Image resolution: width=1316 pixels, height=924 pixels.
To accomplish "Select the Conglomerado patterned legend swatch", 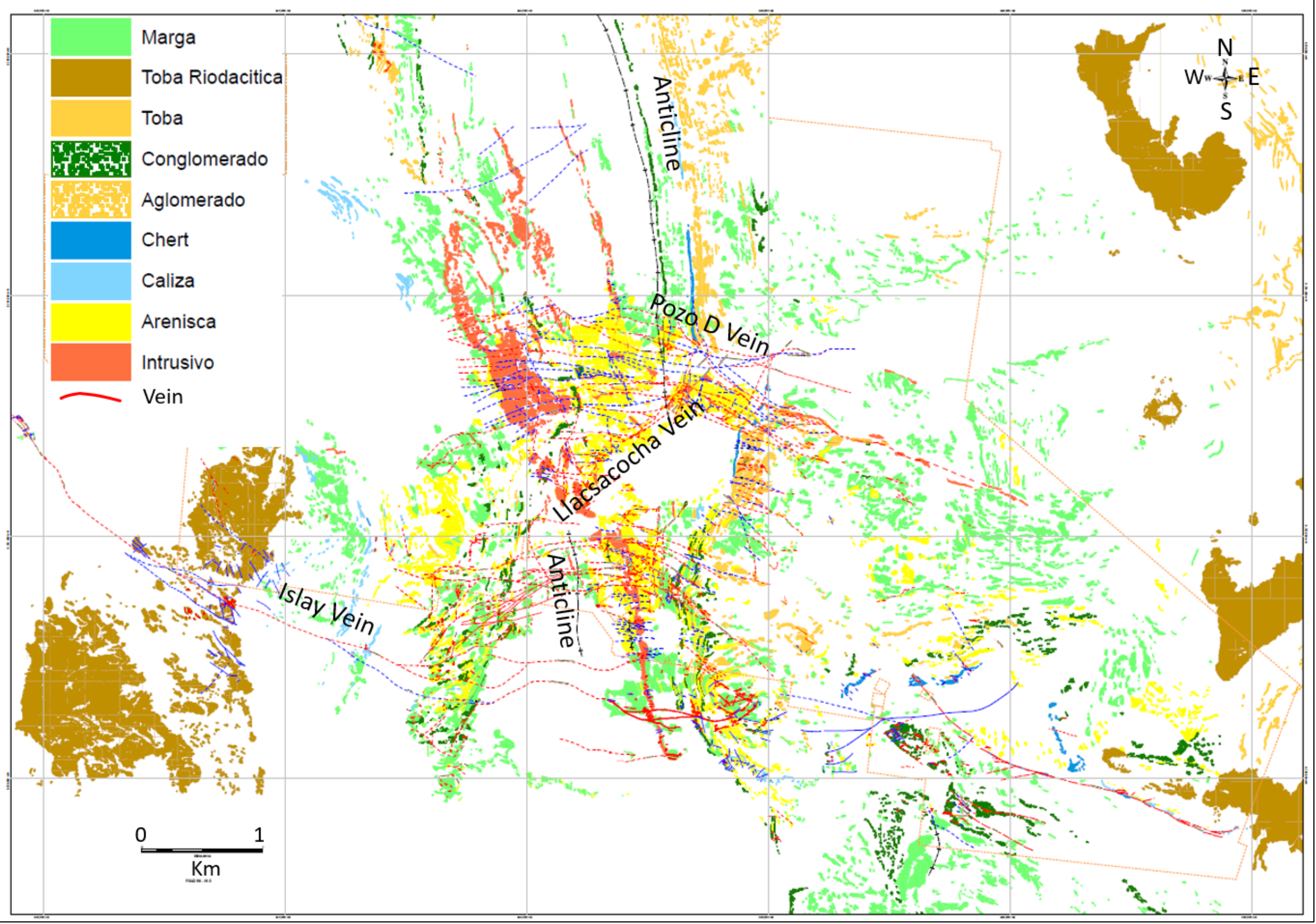I will pyautogui.click(x=91, y=159).
